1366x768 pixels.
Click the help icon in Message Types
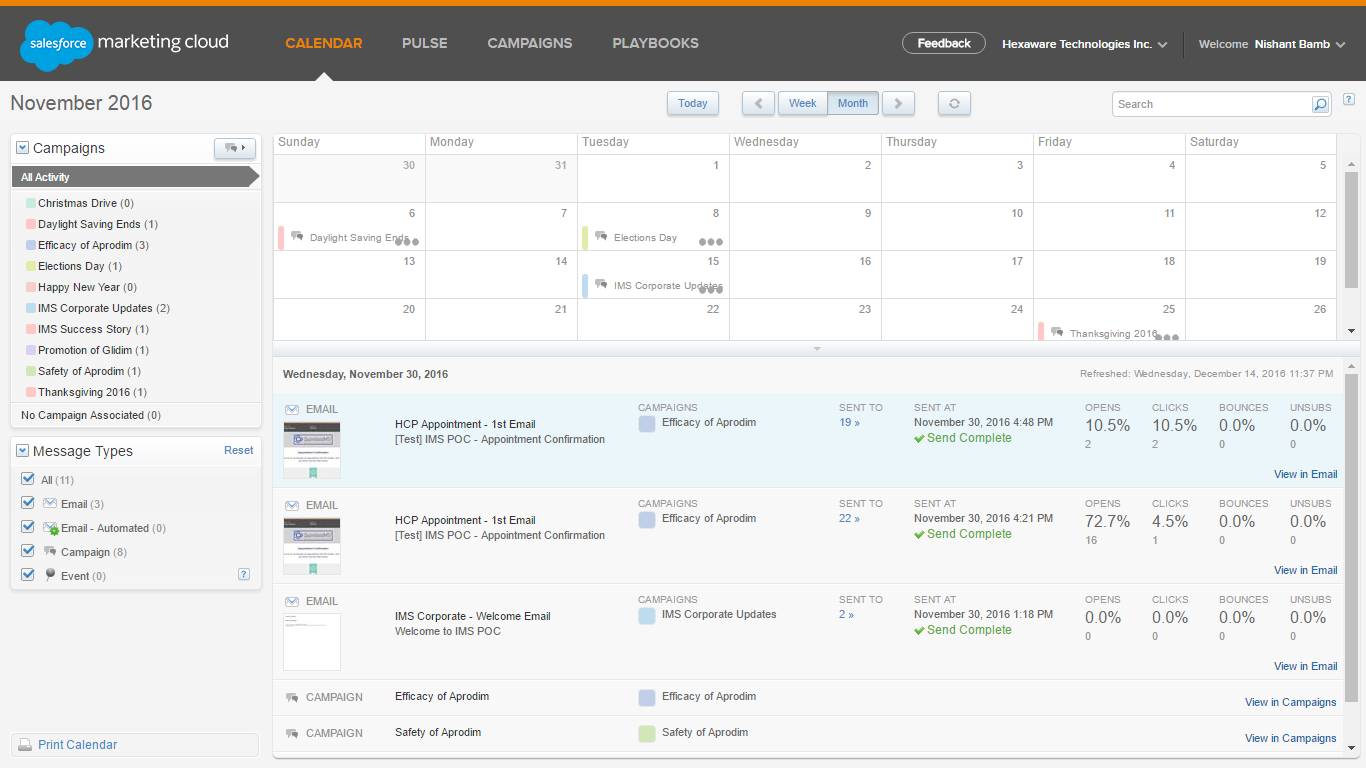tap(243, 574)
